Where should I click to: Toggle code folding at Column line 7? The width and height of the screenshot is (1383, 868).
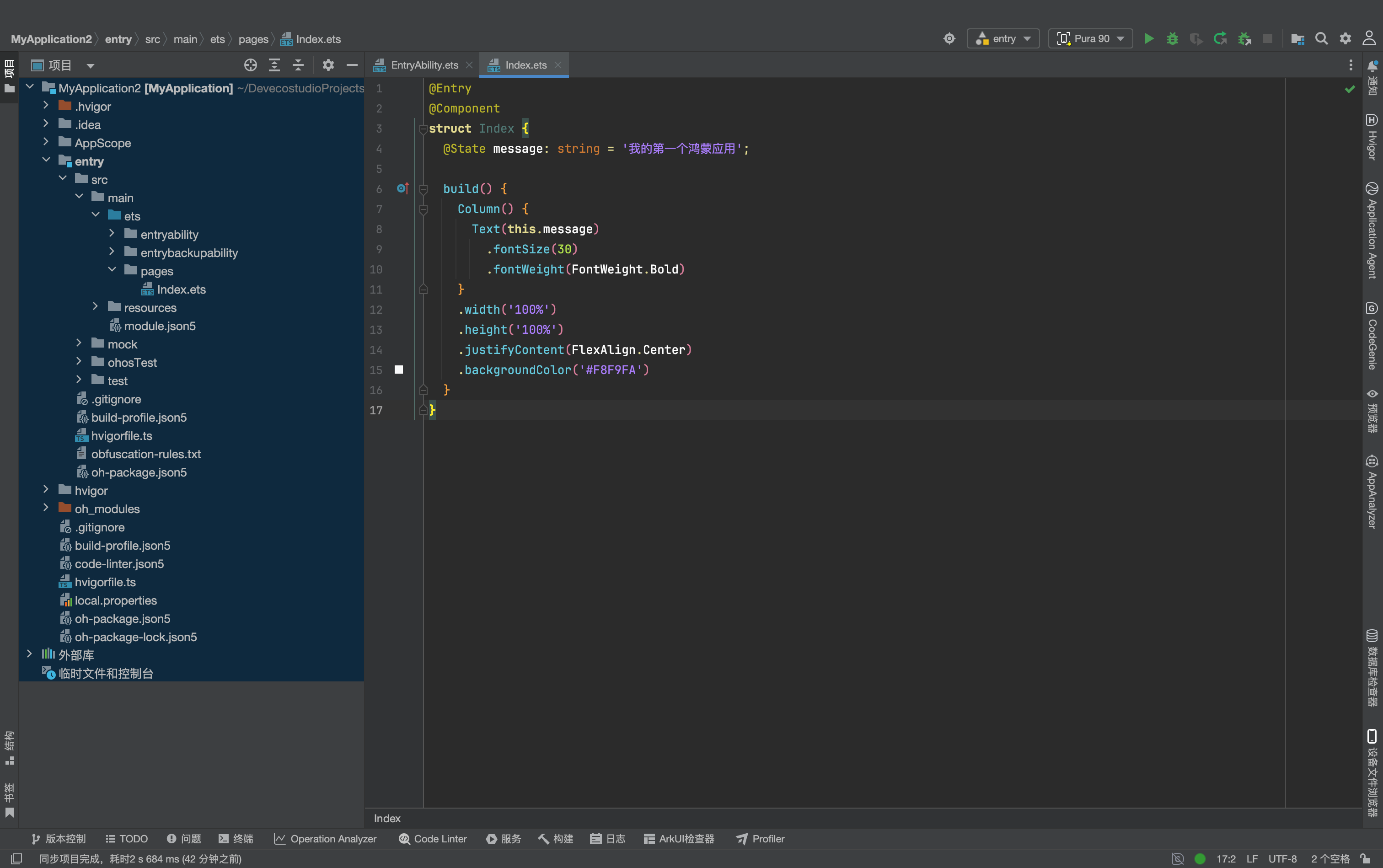[423, 209]
